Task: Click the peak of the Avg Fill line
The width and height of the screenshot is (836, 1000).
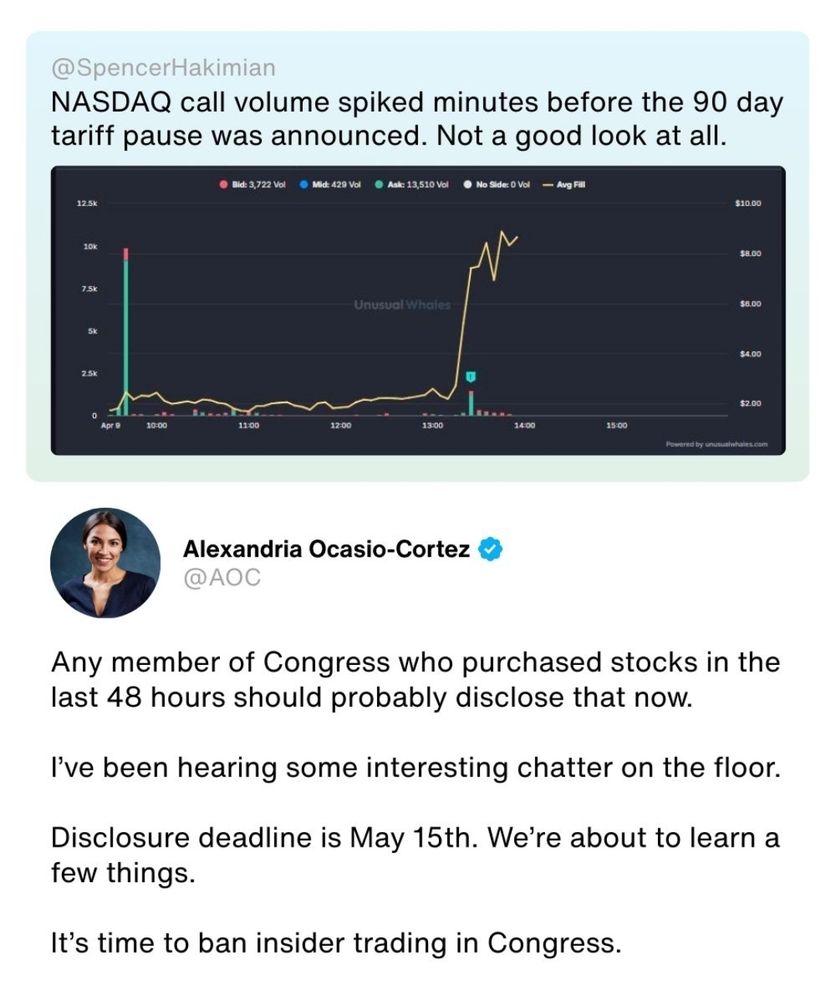Action: 501,232
